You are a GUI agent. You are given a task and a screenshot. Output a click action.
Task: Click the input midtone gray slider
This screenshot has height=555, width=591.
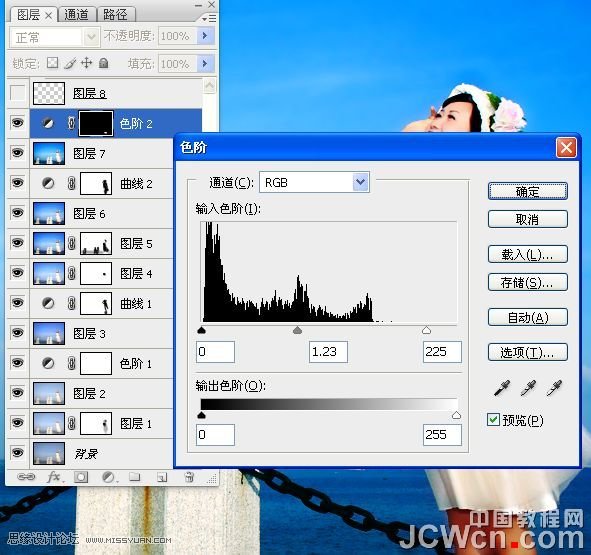(x=297, y=331)
